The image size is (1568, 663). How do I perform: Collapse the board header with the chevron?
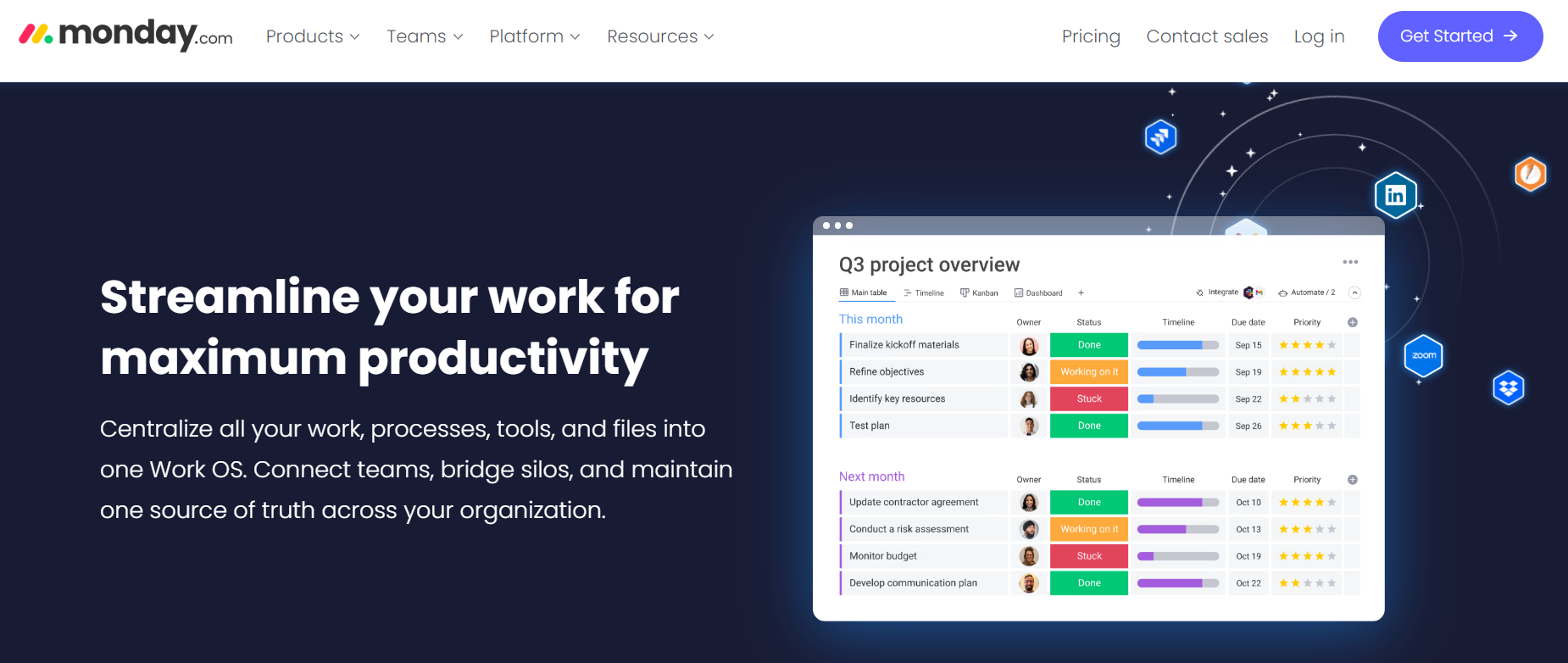tap(1354, 292)
